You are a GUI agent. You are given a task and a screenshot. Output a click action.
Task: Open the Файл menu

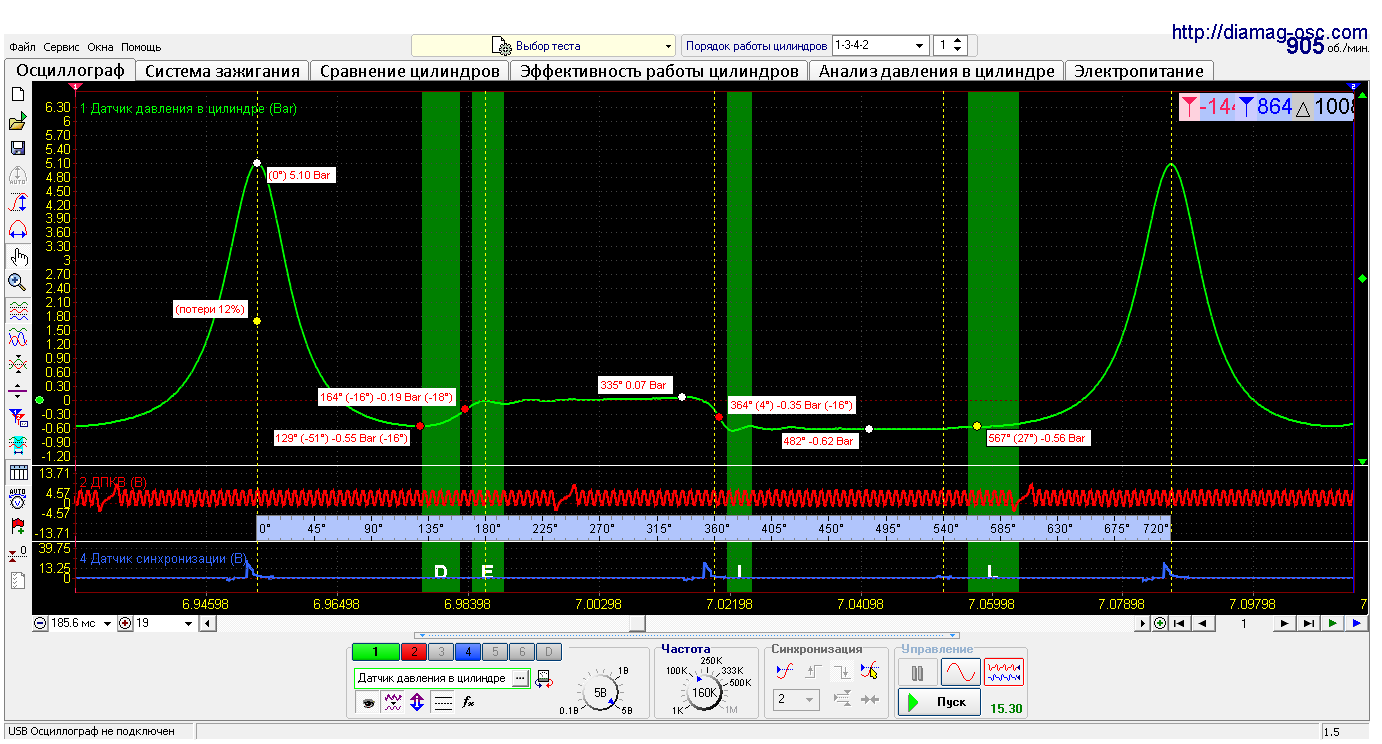click(22, 47)
